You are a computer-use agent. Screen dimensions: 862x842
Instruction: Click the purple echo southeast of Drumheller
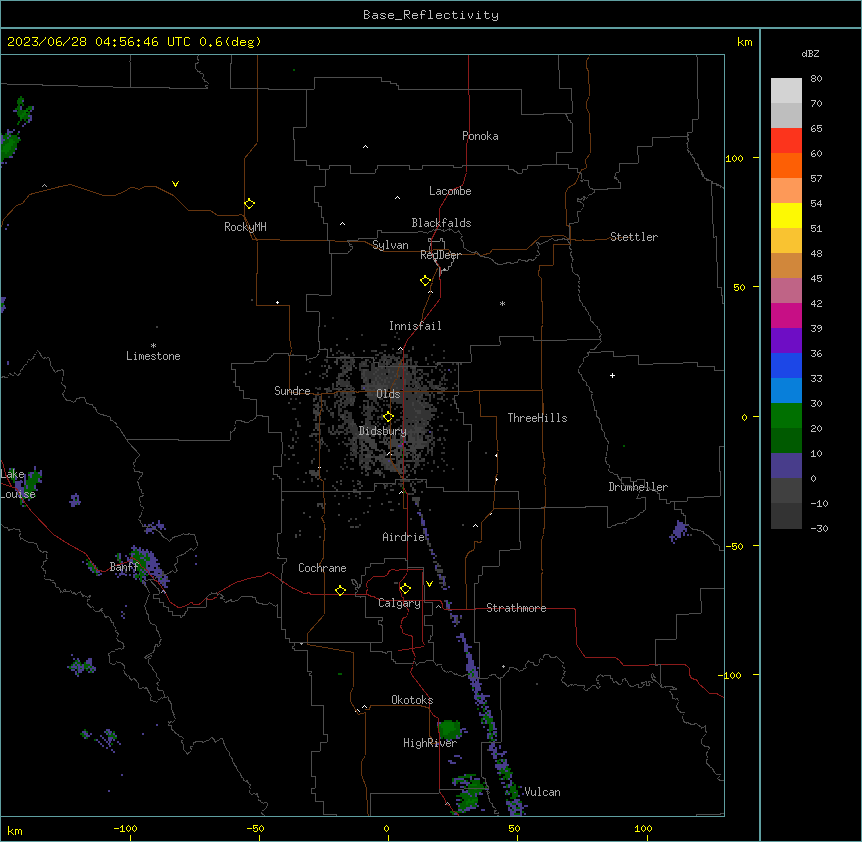click(679, 531)
